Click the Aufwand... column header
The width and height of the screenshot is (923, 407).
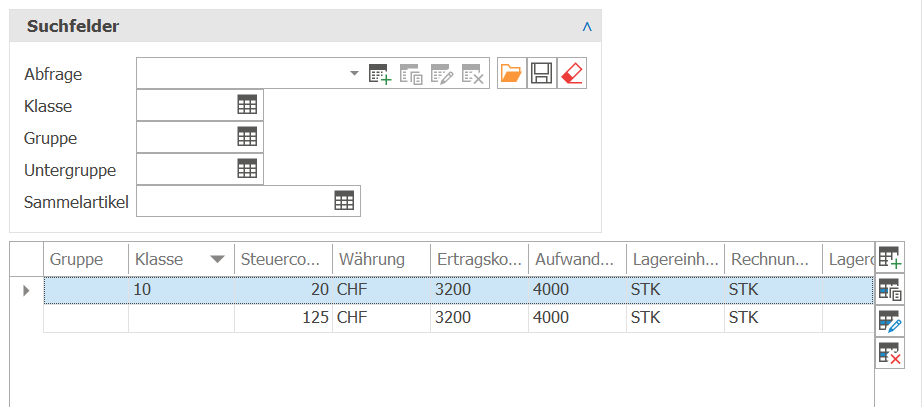[x=577, y=259]
